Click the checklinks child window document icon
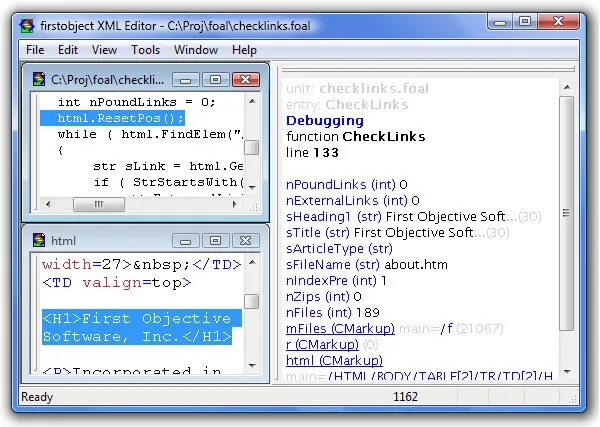 click(x=39, y=79)
